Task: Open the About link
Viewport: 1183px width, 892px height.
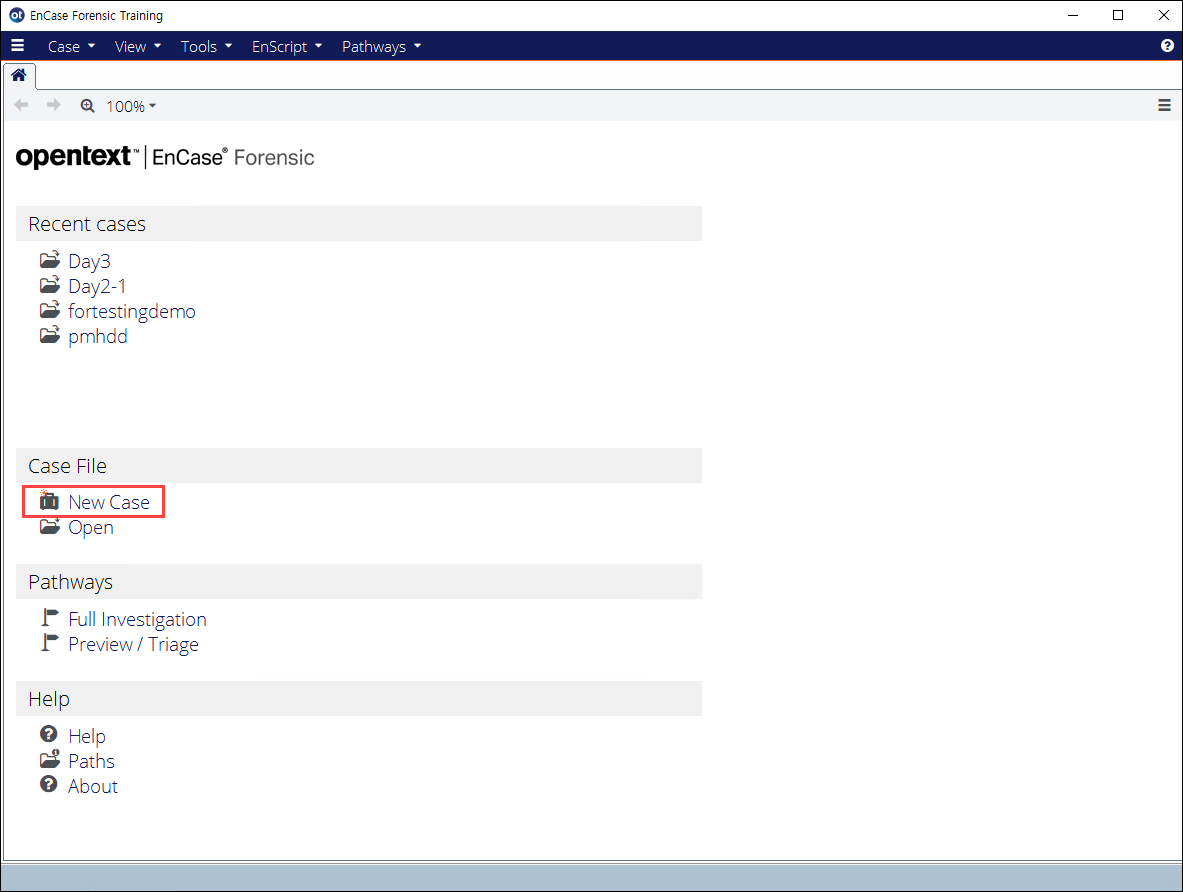Action: pyautogui.click(x=93, y=786)
